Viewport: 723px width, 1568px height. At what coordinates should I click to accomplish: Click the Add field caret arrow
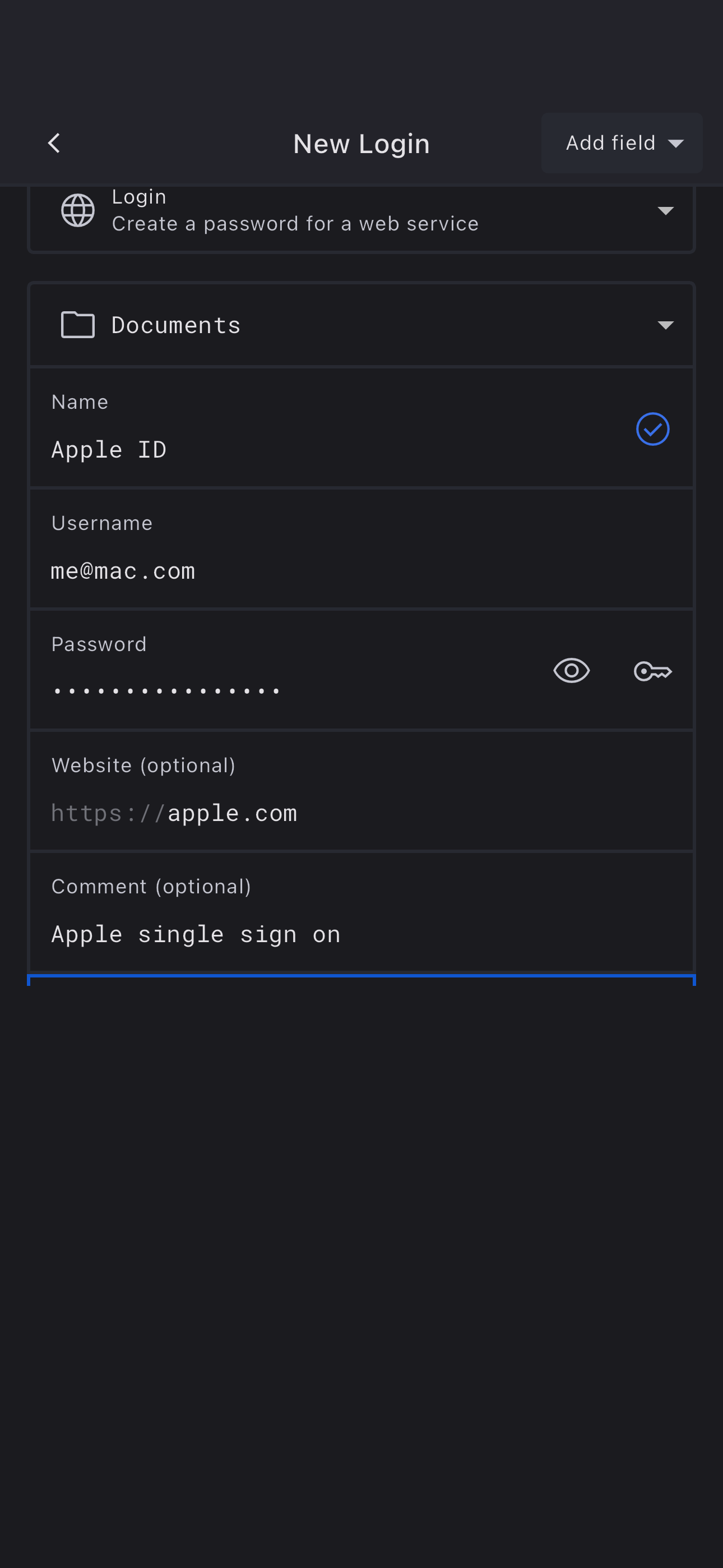[675, 144]
